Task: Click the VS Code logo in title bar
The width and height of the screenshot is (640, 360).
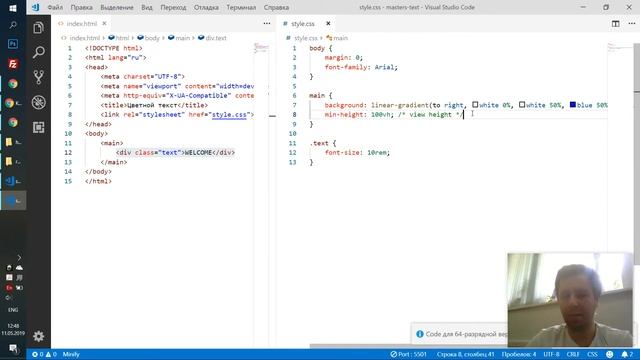Action: pyautogui.click(x=36, y=7)
